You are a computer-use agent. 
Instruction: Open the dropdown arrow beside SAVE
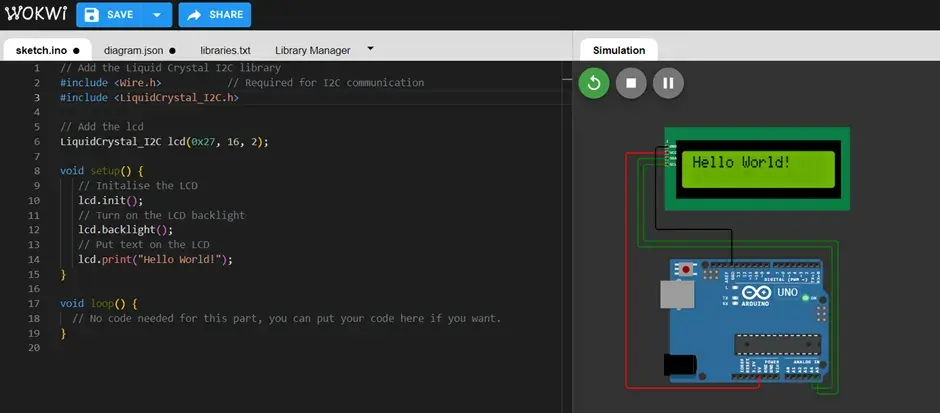point(157,15)
